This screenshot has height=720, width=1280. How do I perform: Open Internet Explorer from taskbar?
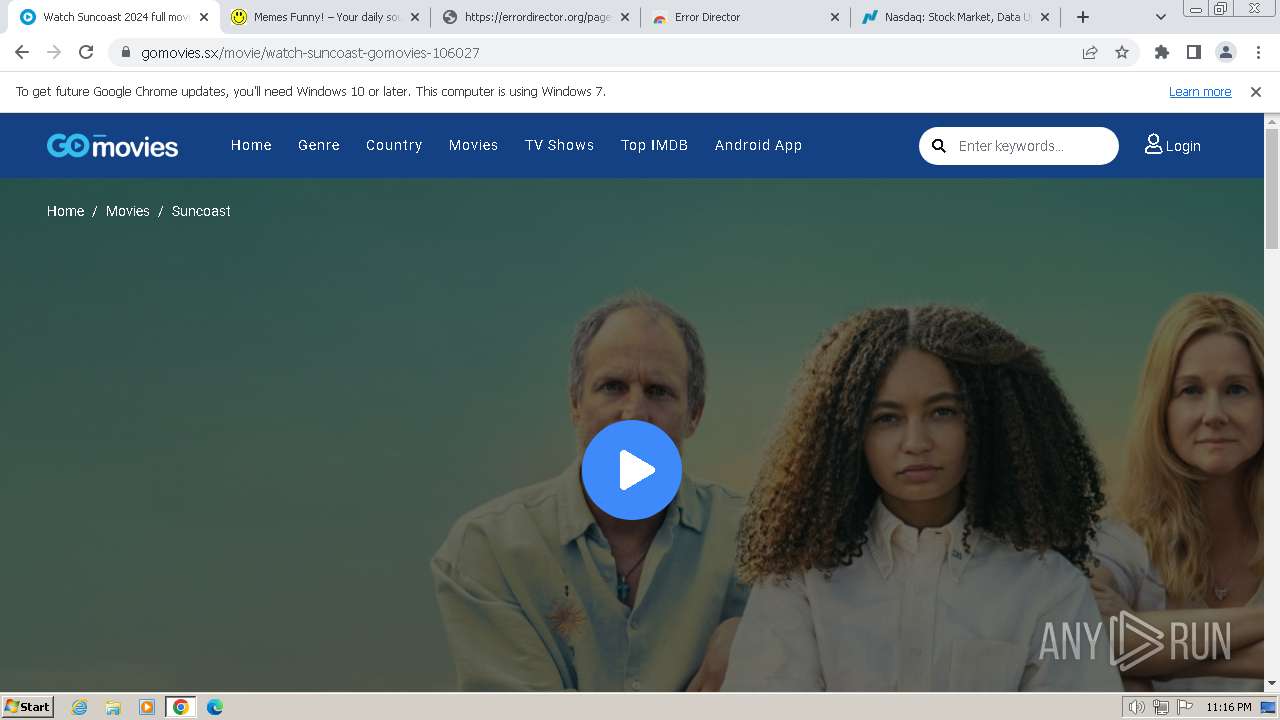point(80,707)
